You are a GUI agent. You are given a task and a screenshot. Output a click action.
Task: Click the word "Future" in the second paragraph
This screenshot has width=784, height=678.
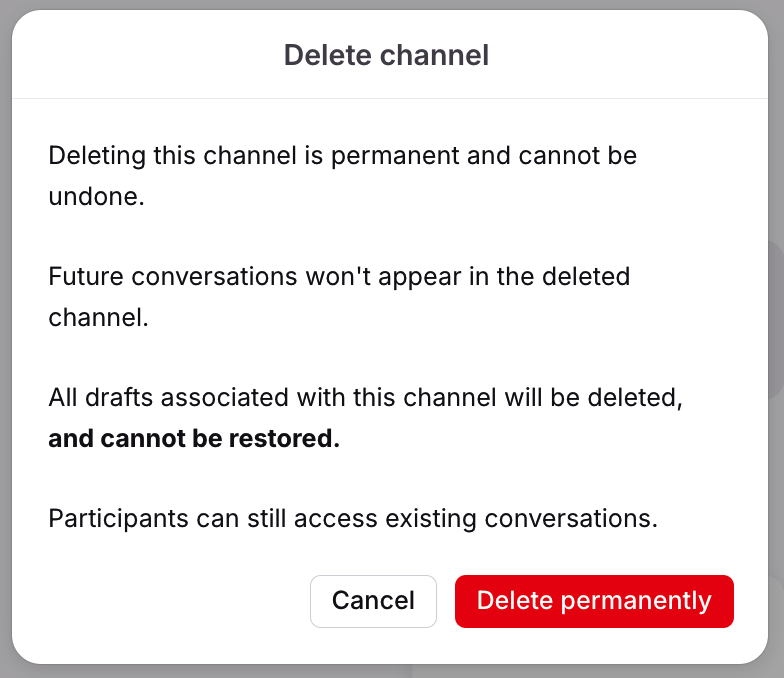click(86, 277)
